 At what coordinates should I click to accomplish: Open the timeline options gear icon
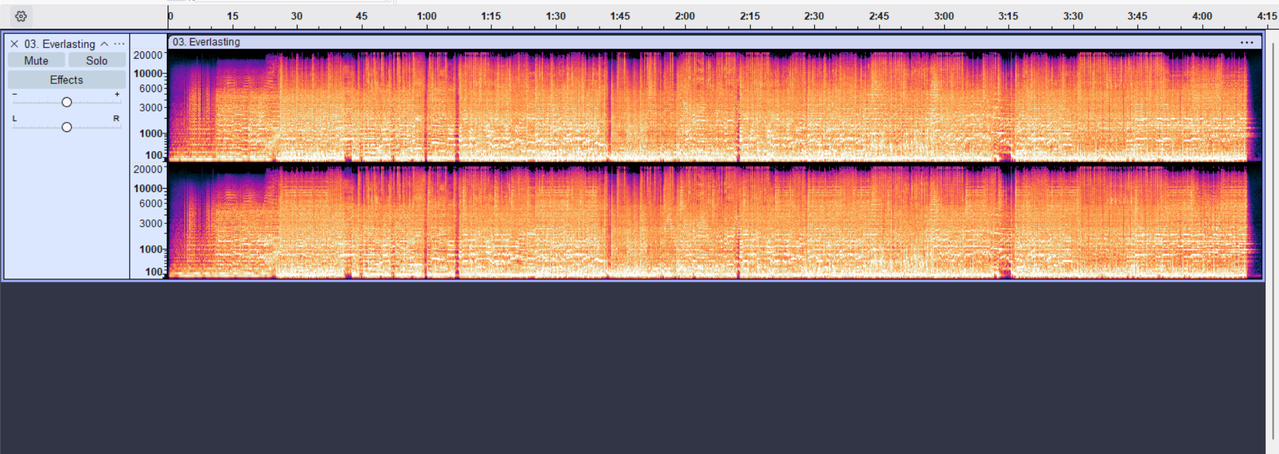coord(21,16)
